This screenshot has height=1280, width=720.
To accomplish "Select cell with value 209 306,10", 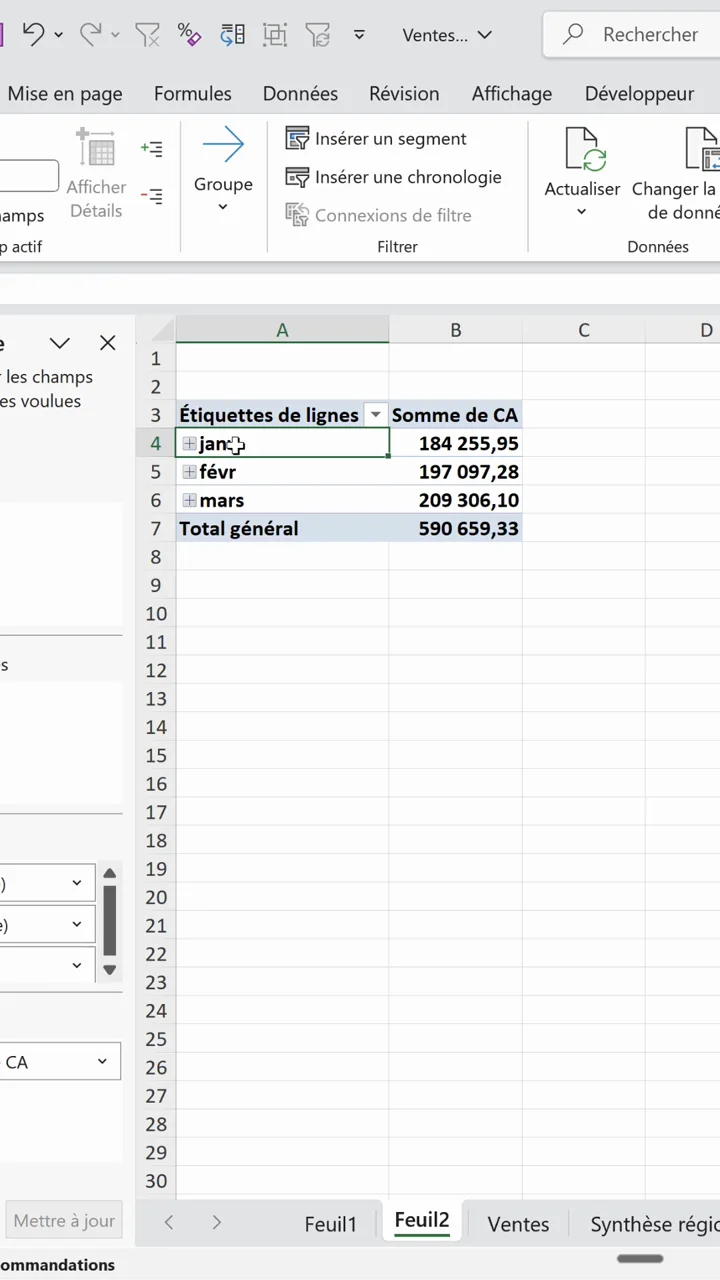I will pyautogui.click(x=455, y=500).
